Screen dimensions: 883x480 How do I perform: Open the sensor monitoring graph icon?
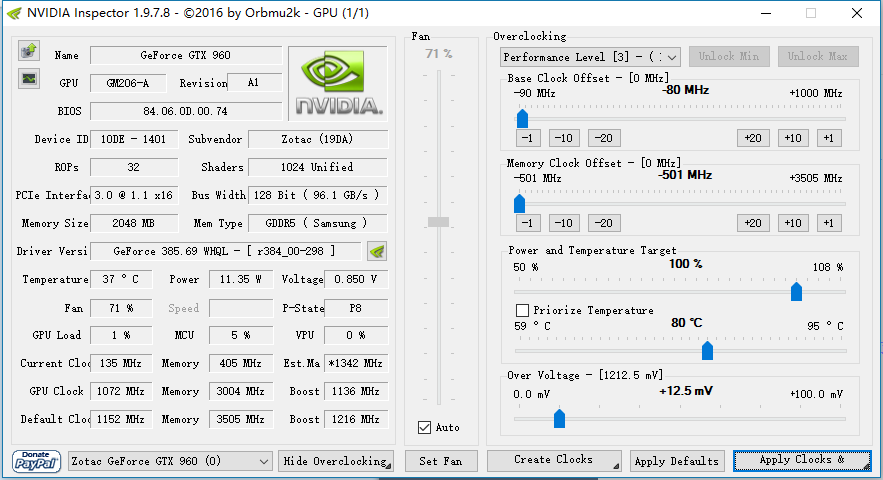click(x=29, y=78)
